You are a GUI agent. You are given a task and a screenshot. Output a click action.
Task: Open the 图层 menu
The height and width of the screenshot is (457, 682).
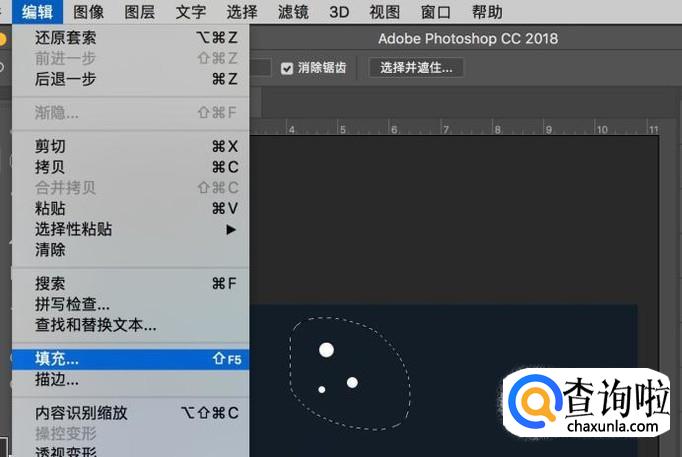[x=139, y=12]
